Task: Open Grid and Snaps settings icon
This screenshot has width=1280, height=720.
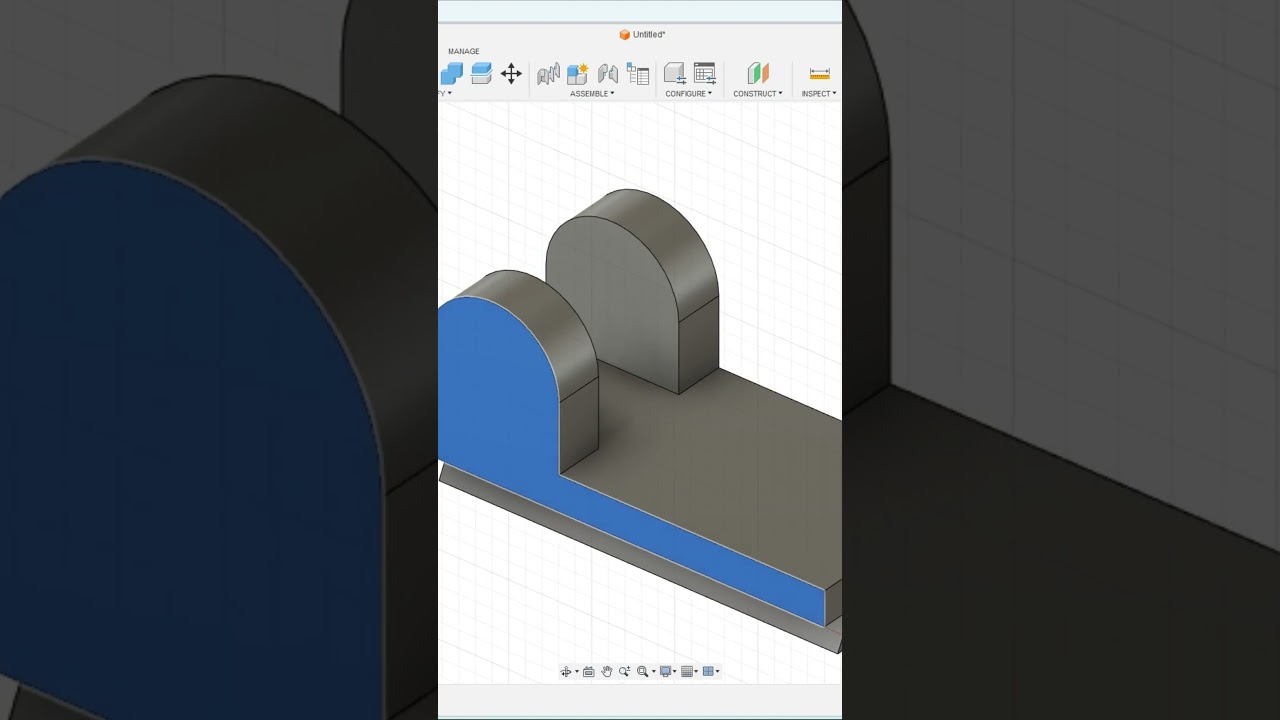Action: [x=687, y=672]
